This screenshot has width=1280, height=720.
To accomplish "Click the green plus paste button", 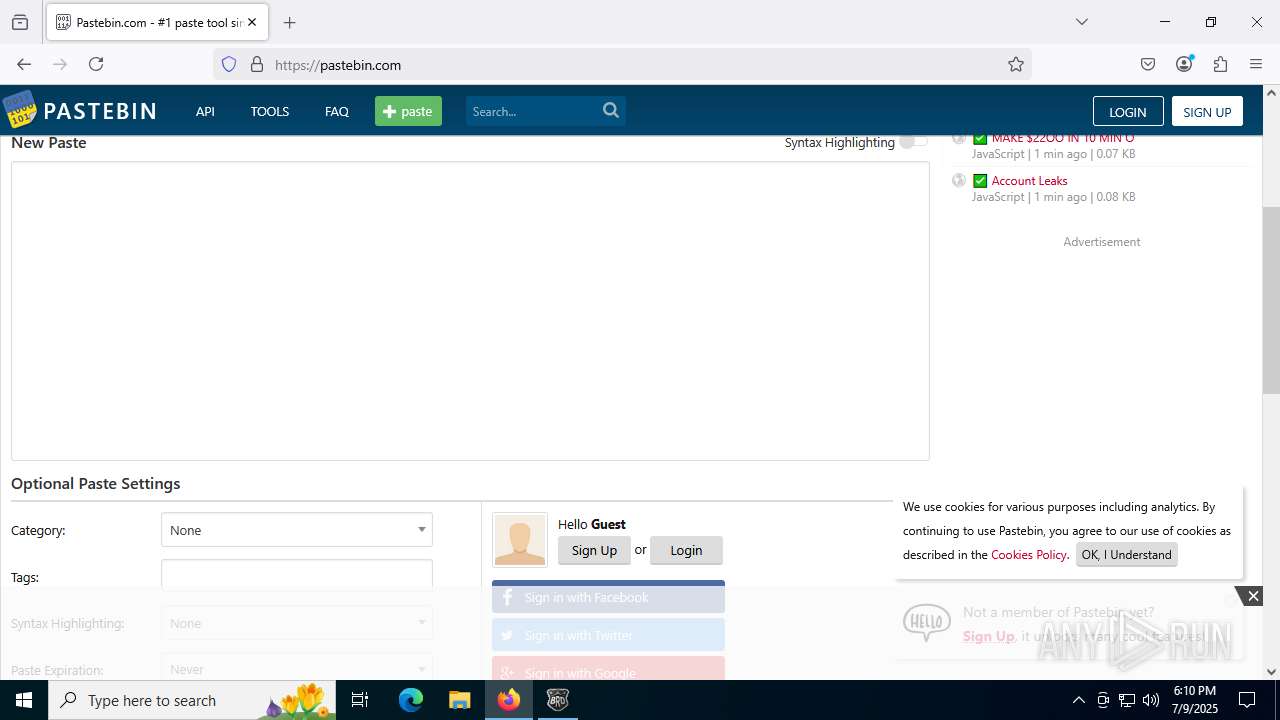I will tap(408, 111).
